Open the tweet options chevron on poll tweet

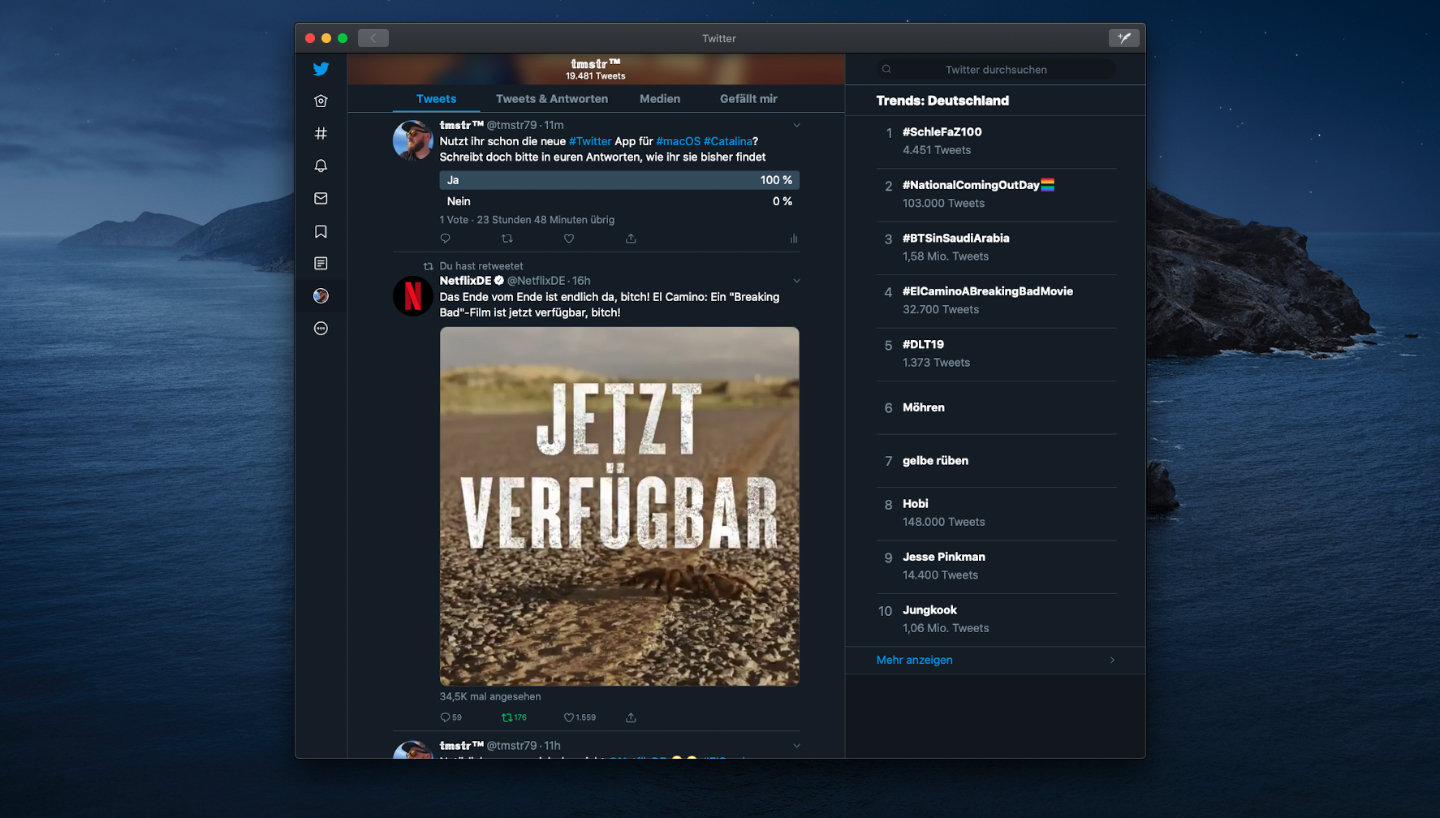coord(797,125)
